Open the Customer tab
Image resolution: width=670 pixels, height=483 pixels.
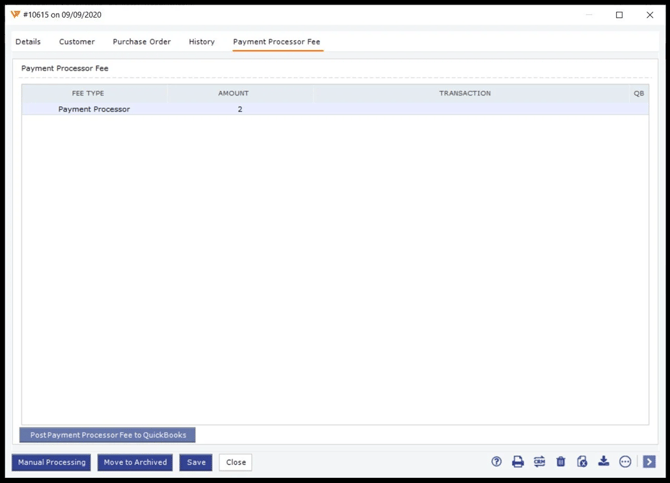point(77,42)
